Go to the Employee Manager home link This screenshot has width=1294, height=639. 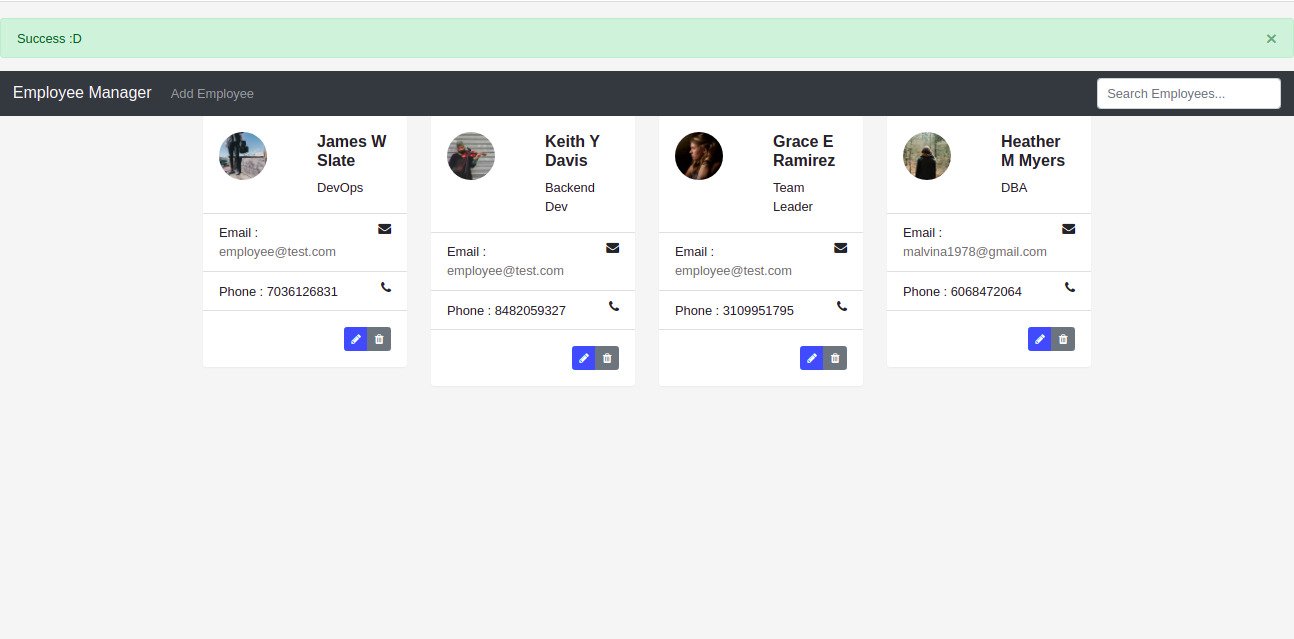click(x=82, y=92)
